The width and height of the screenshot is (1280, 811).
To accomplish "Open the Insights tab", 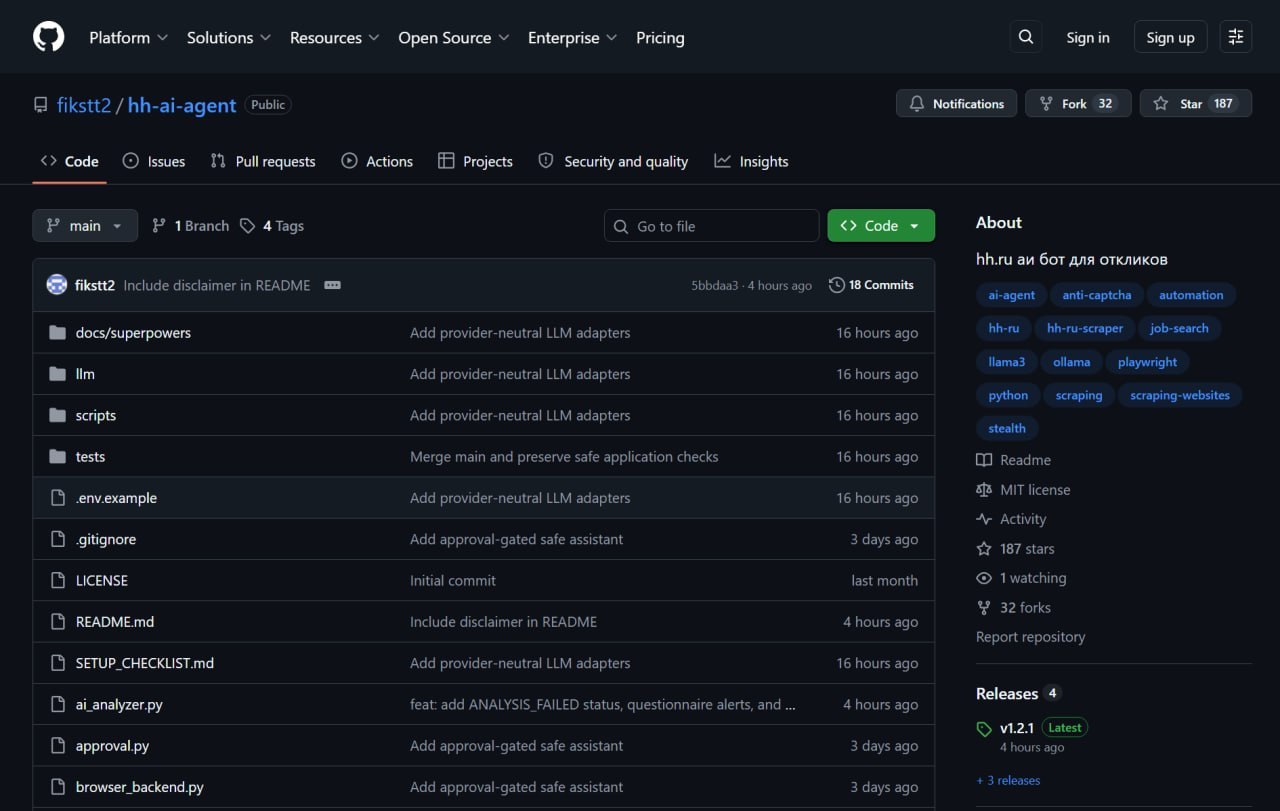I will tap(751, 161).
